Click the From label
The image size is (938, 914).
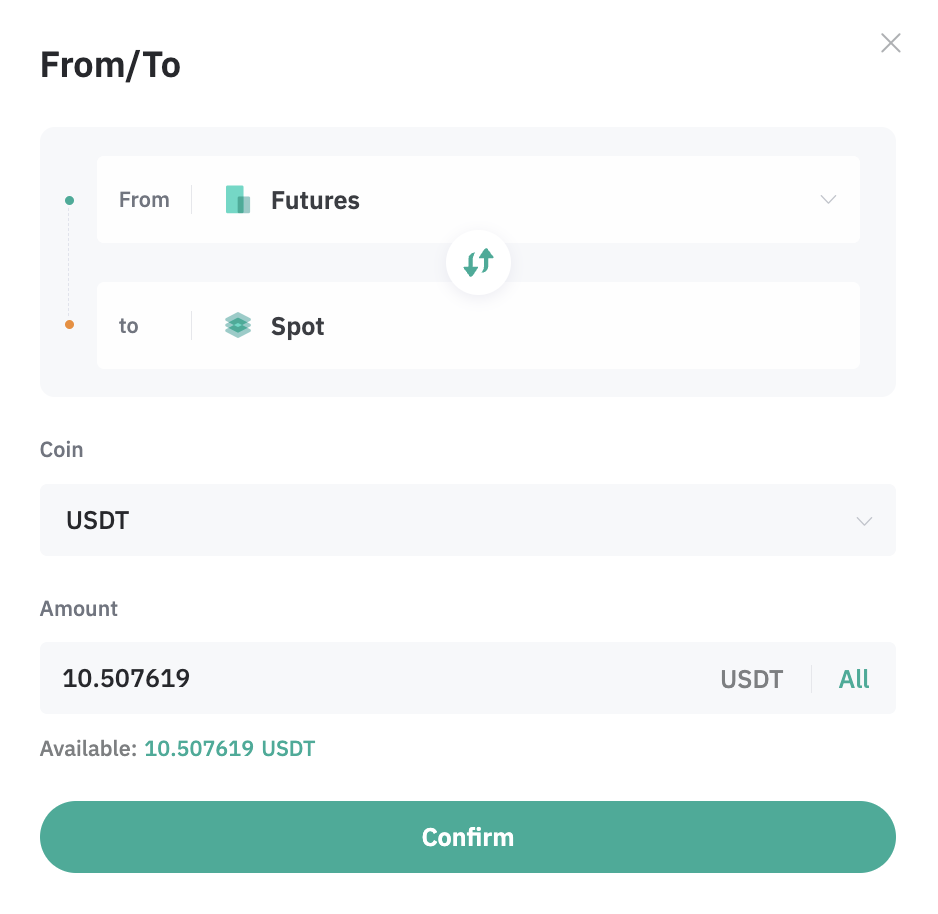(x=144, y=200)
